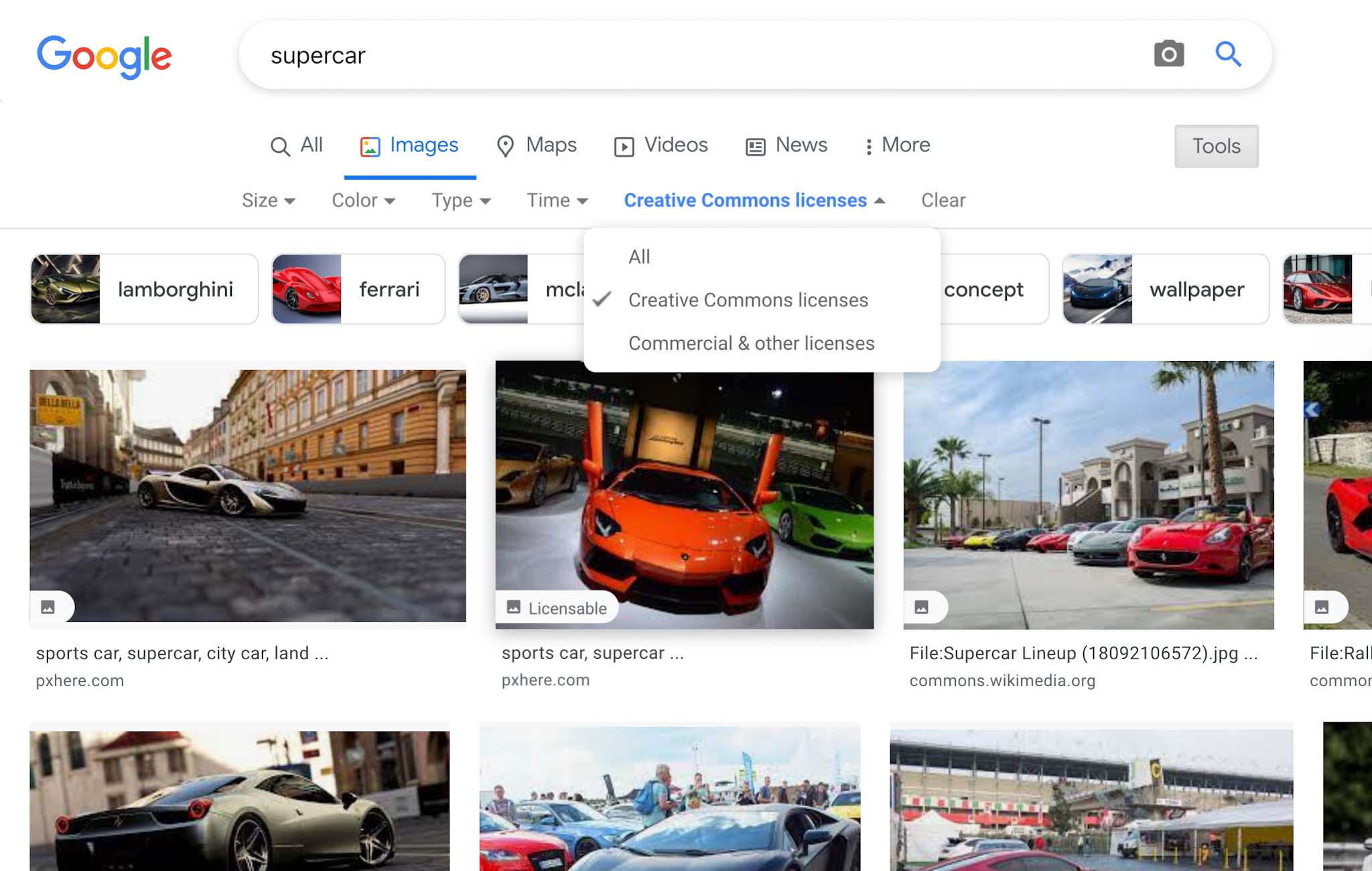Click the blue magnifier search icon
The height and width of the screenshot is (871, 1372).
point(1228,54)
